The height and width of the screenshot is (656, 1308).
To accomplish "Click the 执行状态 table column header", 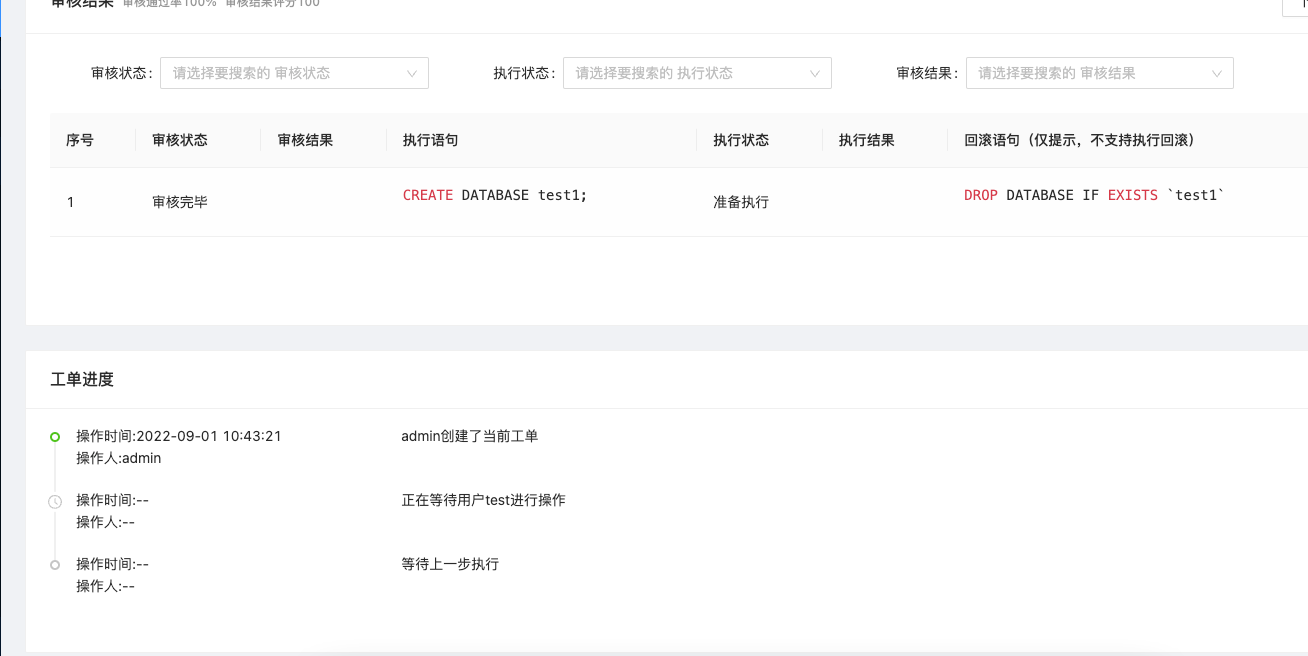I will coord(741,140).
